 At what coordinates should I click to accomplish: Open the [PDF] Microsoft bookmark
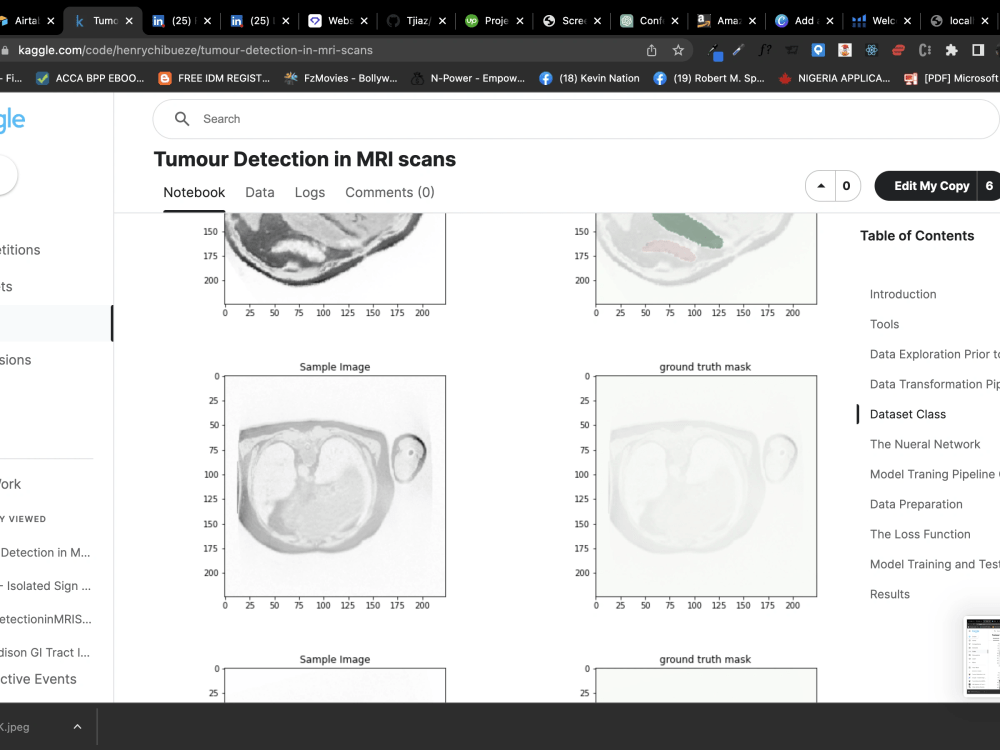tap(952, 78)
